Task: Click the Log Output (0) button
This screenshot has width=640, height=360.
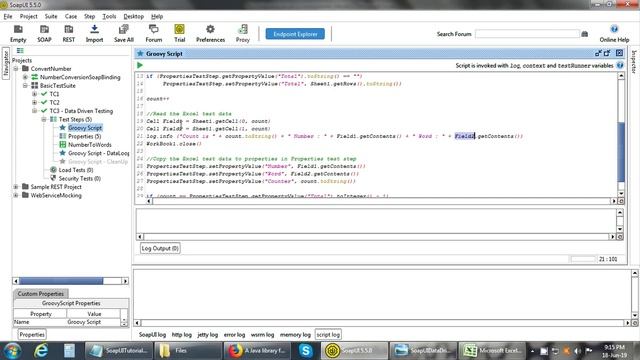Action: click(160, 248)
